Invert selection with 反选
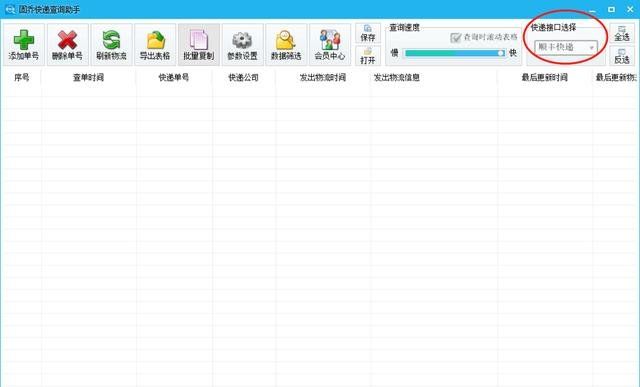The image size is (640, 387). (x=622, y=56)
